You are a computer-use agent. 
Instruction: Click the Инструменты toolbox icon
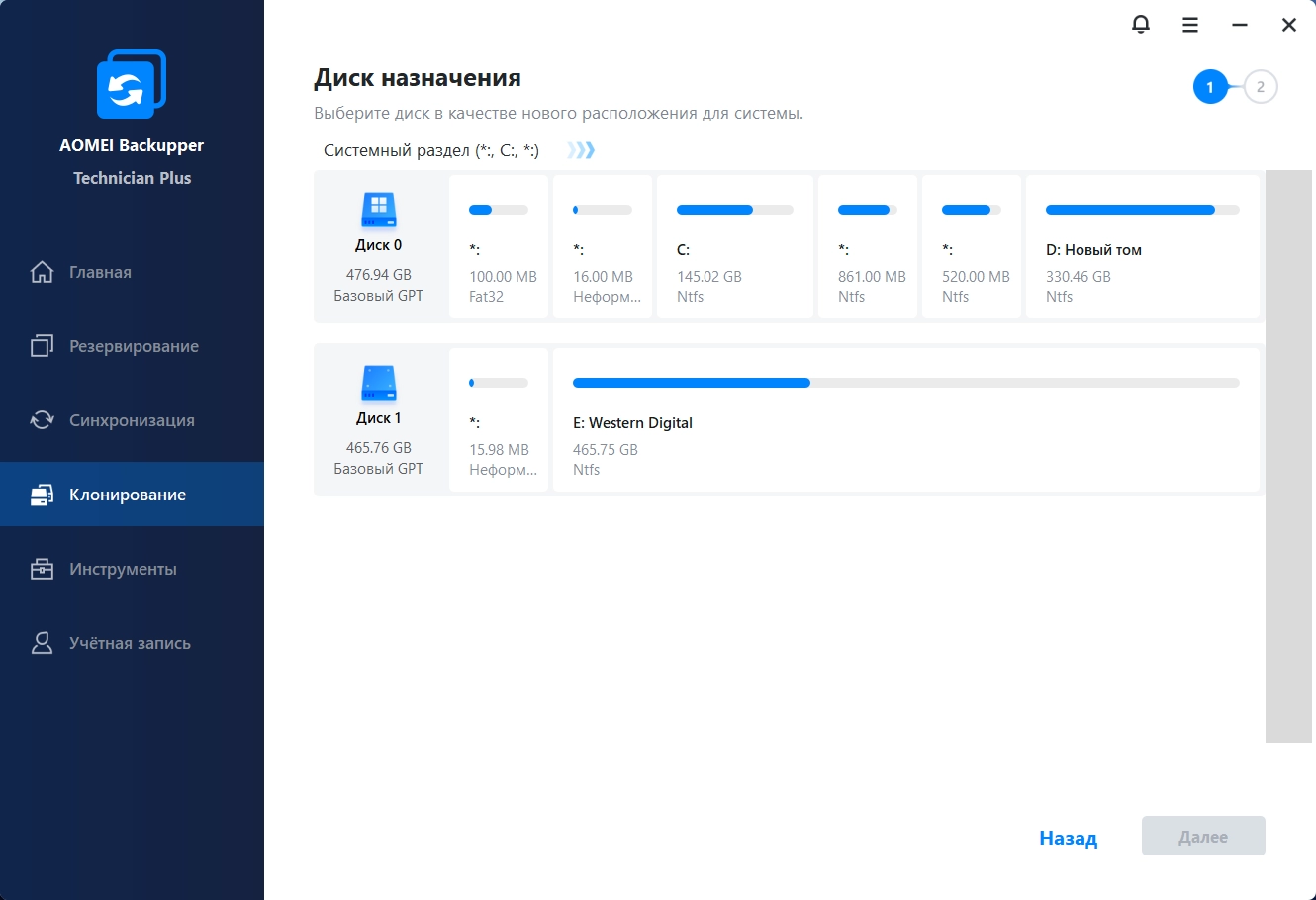click(42, 569)
